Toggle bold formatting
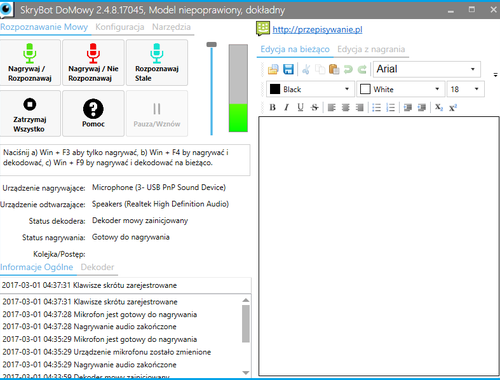This screenshot has height=380, width=500. tap(273, 107)
